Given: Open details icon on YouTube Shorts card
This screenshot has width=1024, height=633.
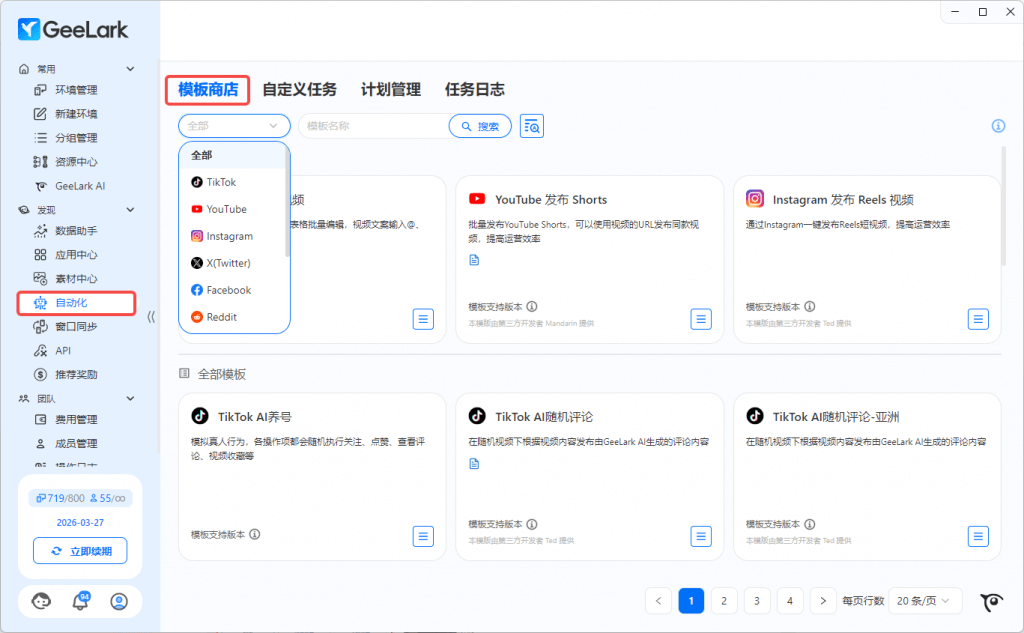Looking at the screenshot, I should coord(701,319).
